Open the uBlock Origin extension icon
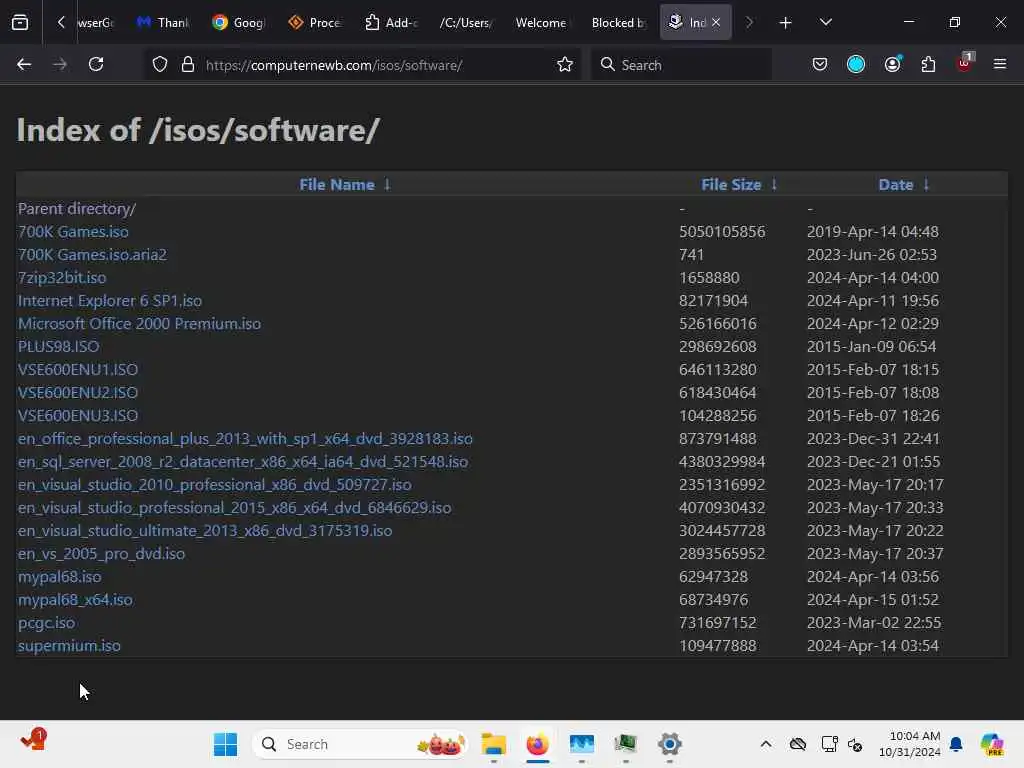The height and width of the screenshot is (768, 1024). click(965, 63)
